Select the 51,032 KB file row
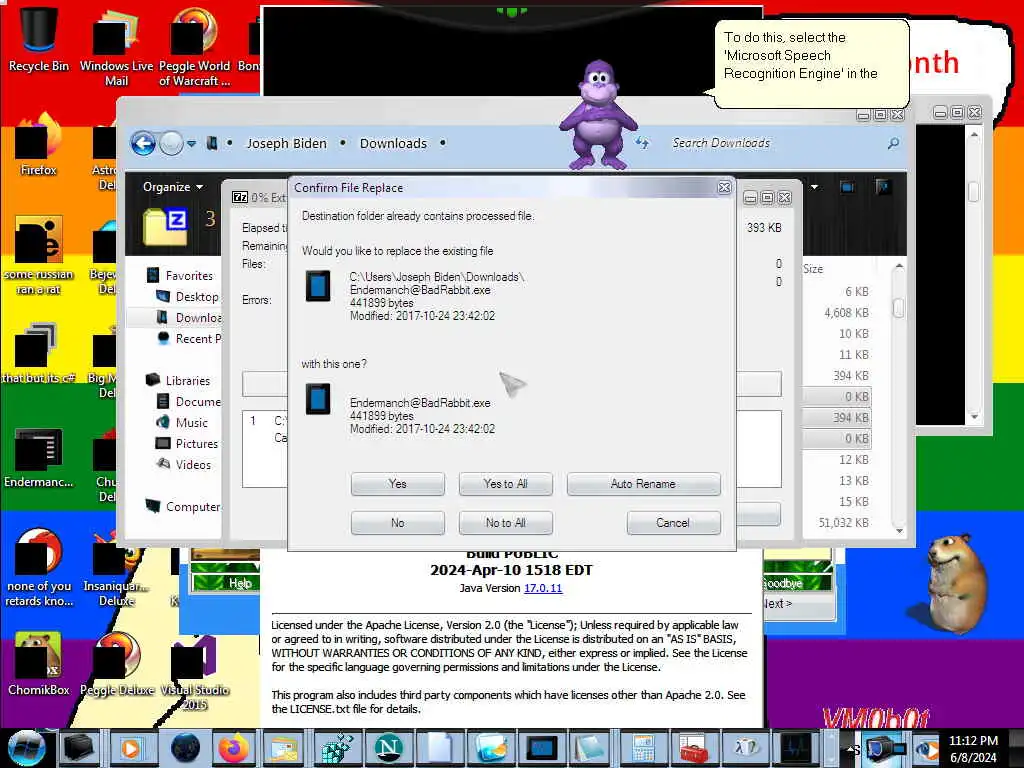The height and width of the screenshot is (768, 1024). (x=843, y=522)
